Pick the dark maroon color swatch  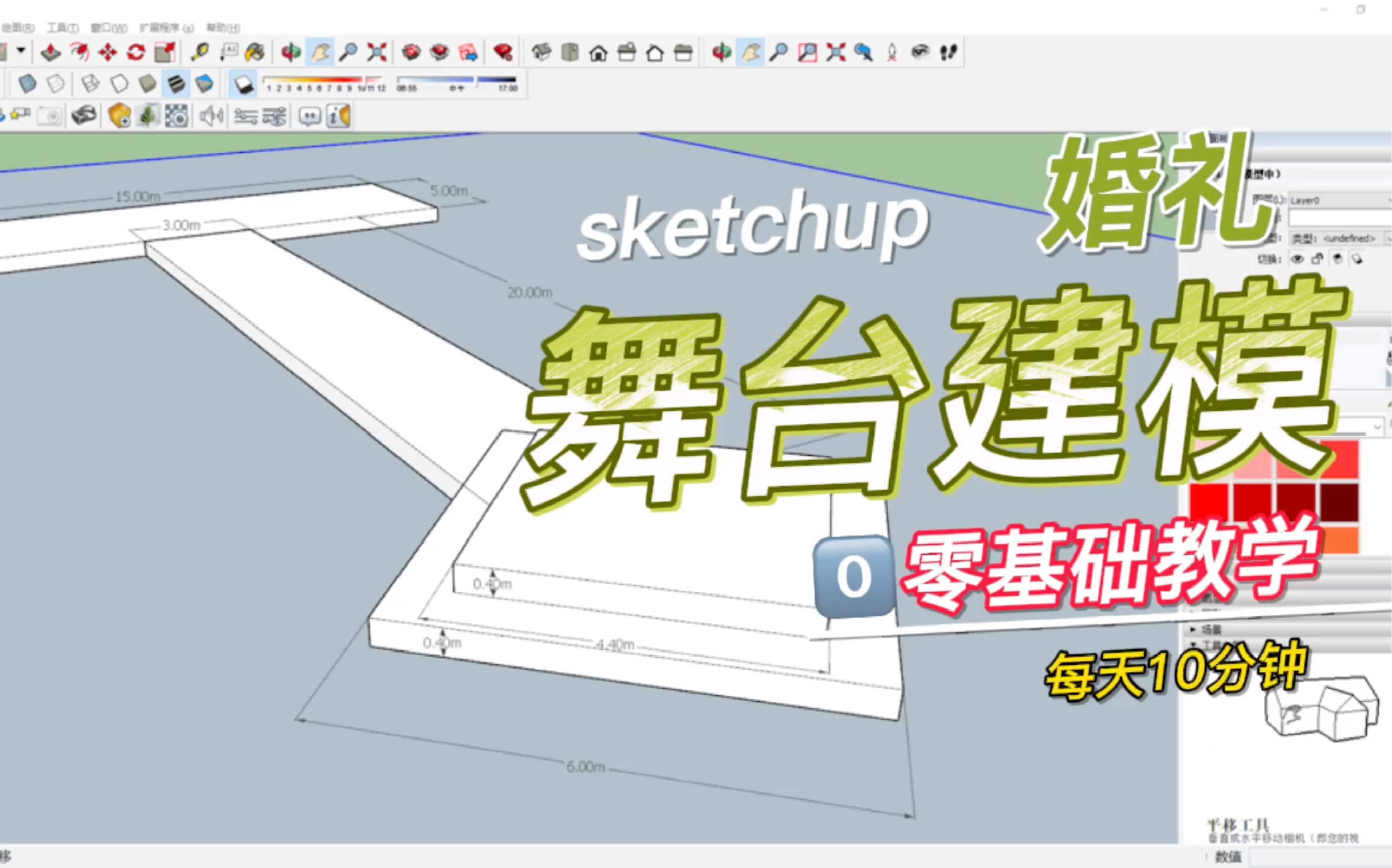pyautogui.click(x=1339, y=503)
